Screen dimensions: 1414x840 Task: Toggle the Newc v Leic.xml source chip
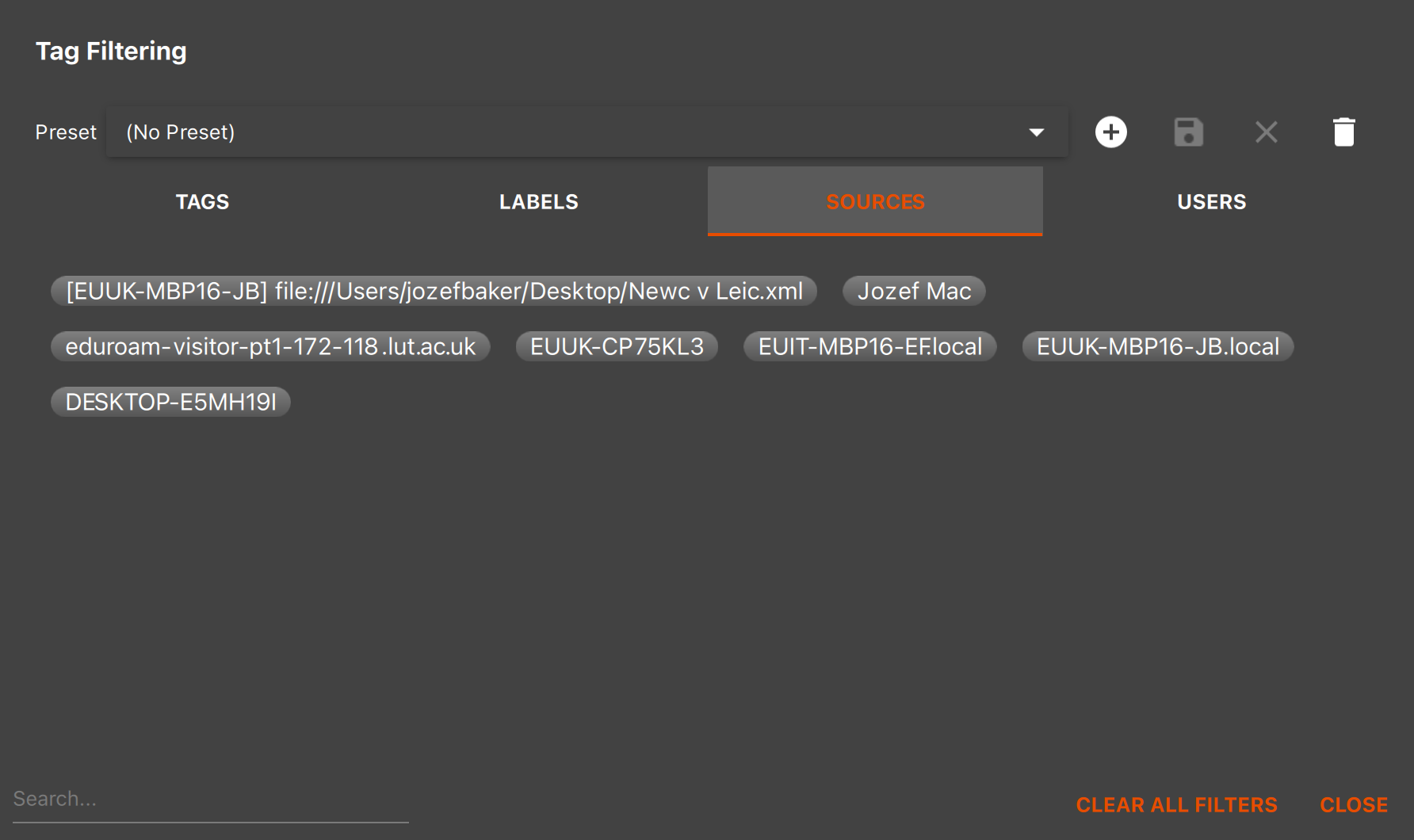tap(434, 291)
